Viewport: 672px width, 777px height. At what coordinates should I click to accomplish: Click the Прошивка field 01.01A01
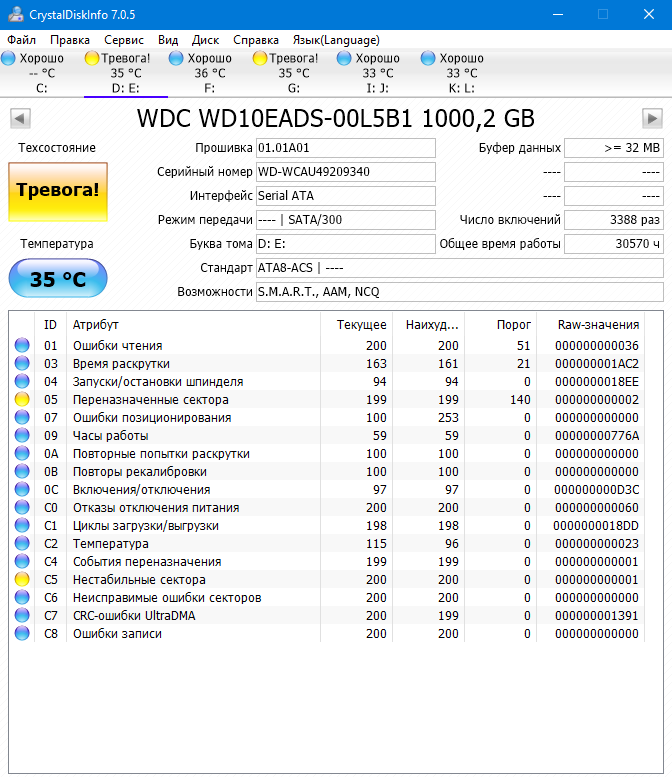[x=346, y=148]
